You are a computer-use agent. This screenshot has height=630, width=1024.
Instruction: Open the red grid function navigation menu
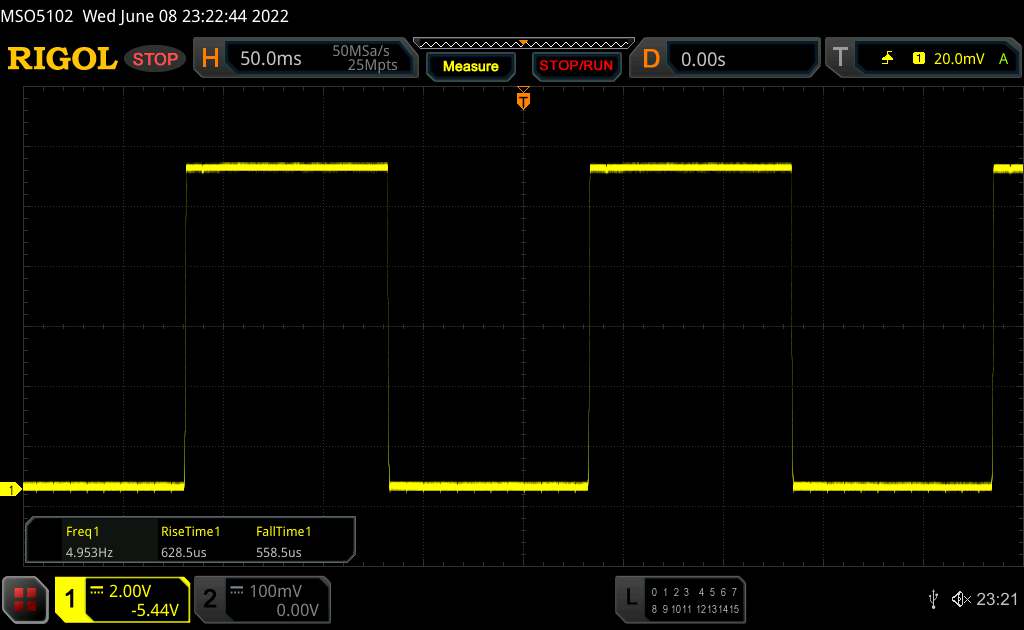[23, 598]
